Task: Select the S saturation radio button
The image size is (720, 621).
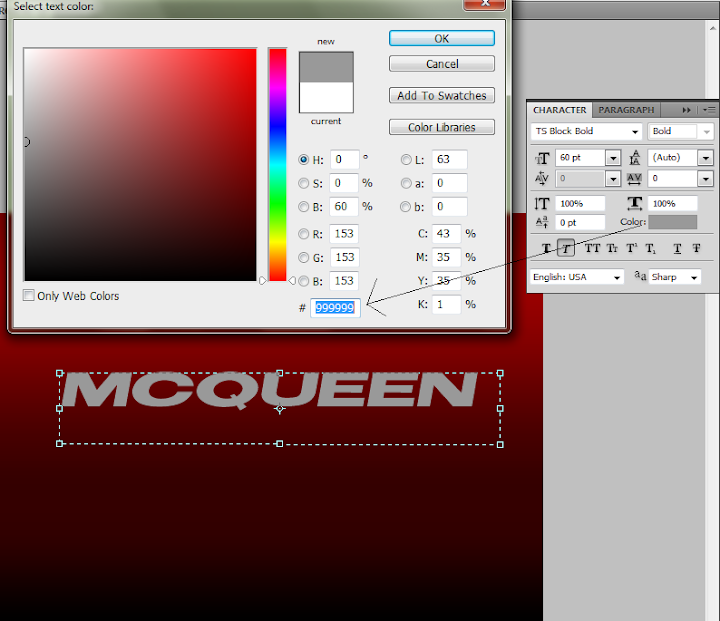Action: point(303,183)
